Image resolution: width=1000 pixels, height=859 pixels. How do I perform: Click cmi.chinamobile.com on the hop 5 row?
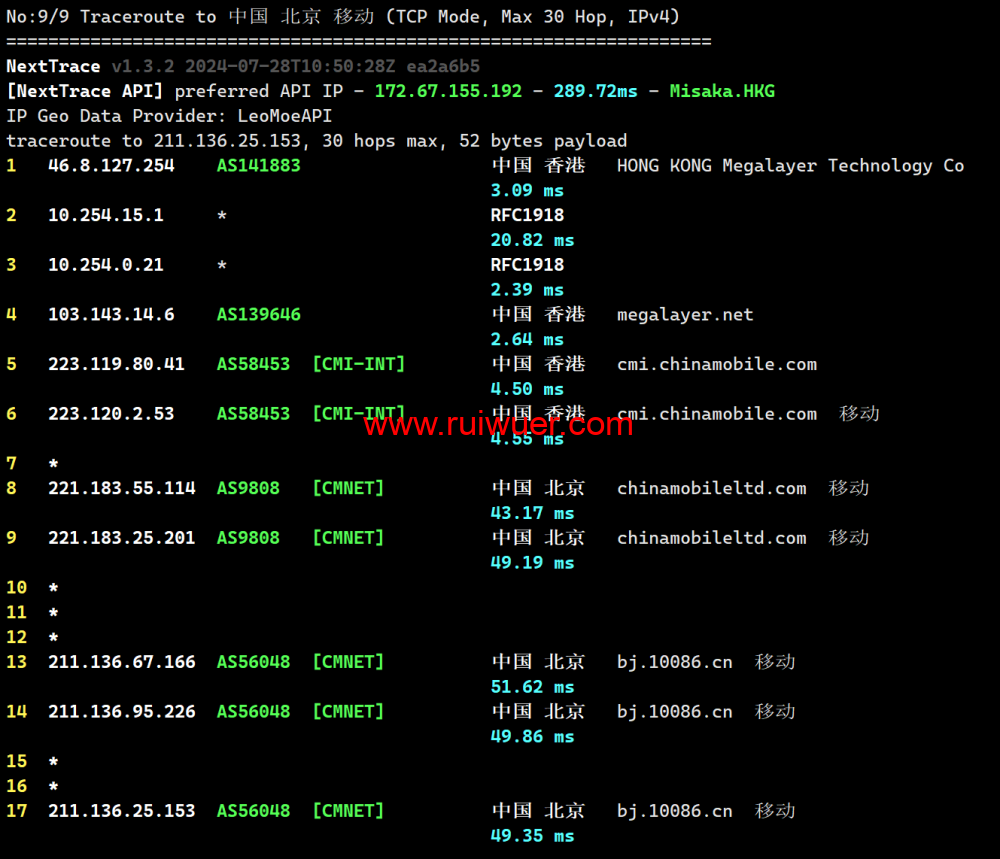click(x=716, y=364)
